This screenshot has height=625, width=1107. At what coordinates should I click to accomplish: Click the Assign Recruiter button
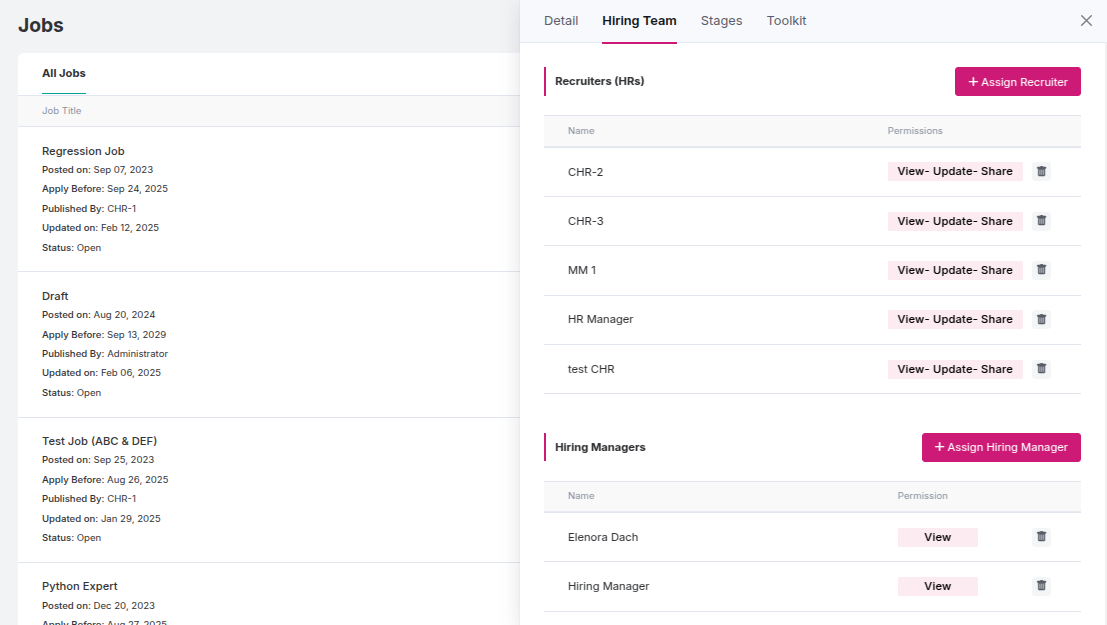tap(1017, 82)
